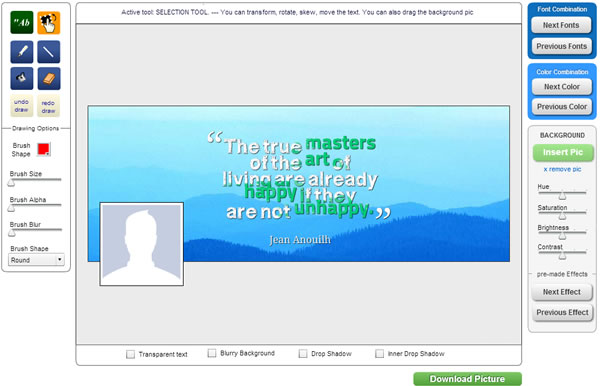The height and width of the screenshot is (386, 600).
Task: Click the Brightness slider handle
Action: pos(562,236)
